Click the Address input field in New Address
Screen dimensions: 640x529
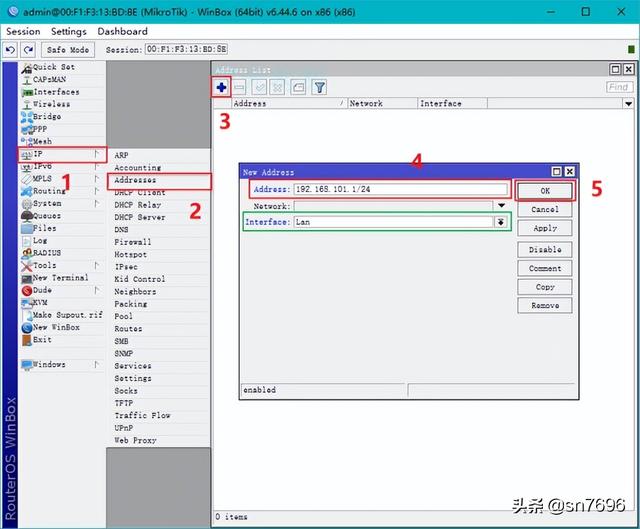400,189
